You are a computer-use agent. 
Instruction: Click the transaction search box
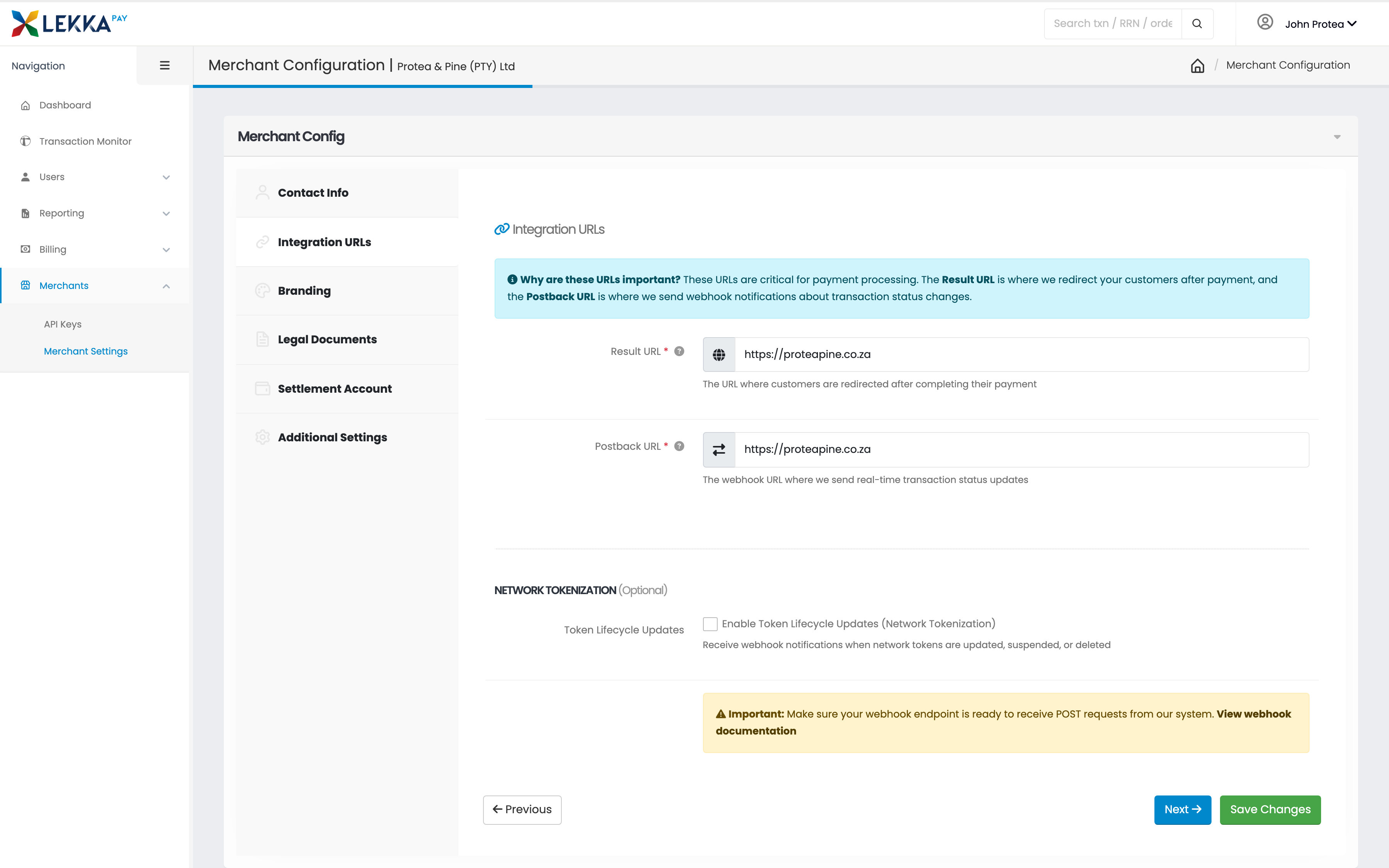(x=1112, y=24)
